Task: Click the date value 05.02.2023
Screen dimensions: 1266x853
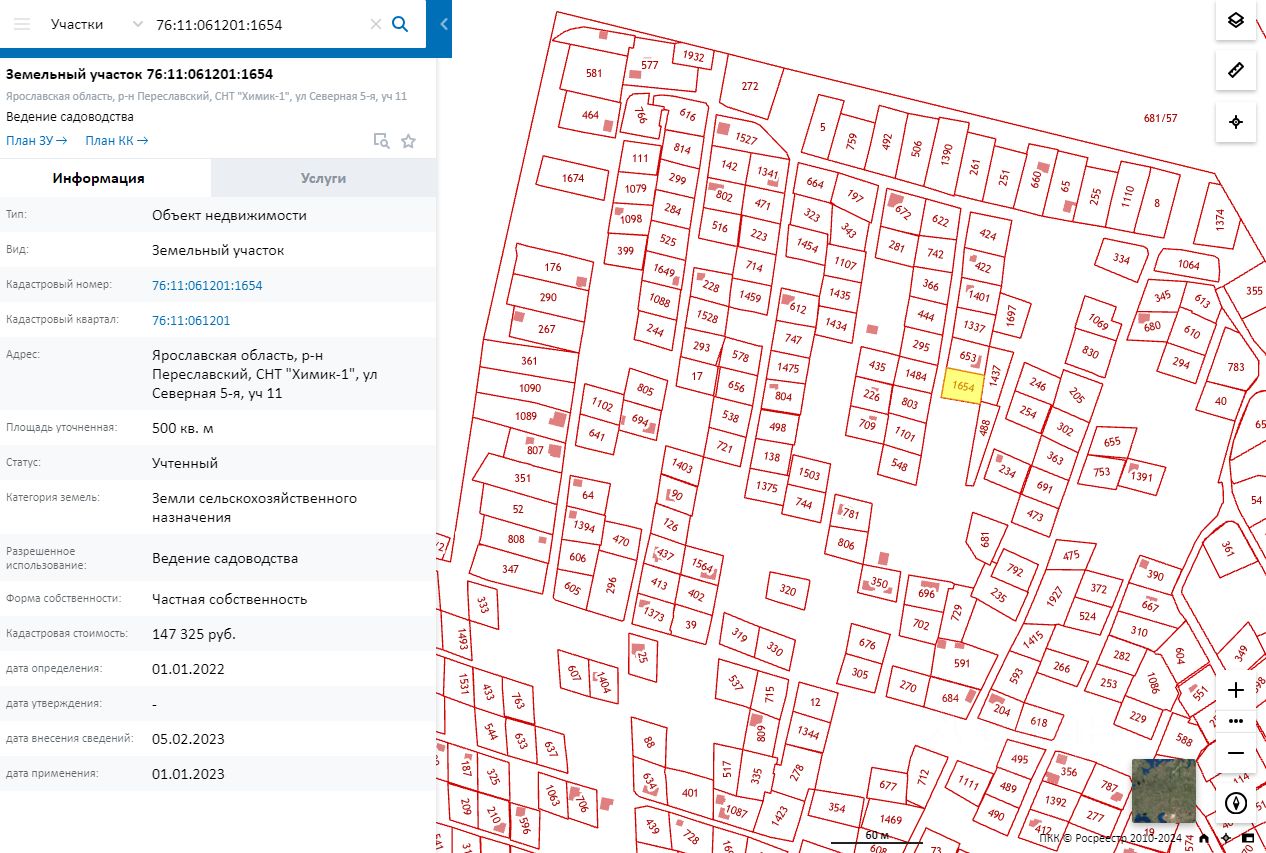Action: click(x=188, y=739)
